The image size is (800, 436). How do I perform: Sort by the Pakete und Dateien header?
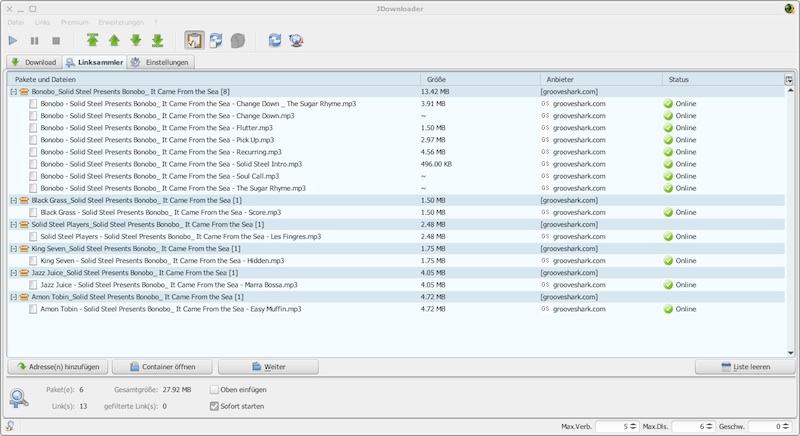214,80
